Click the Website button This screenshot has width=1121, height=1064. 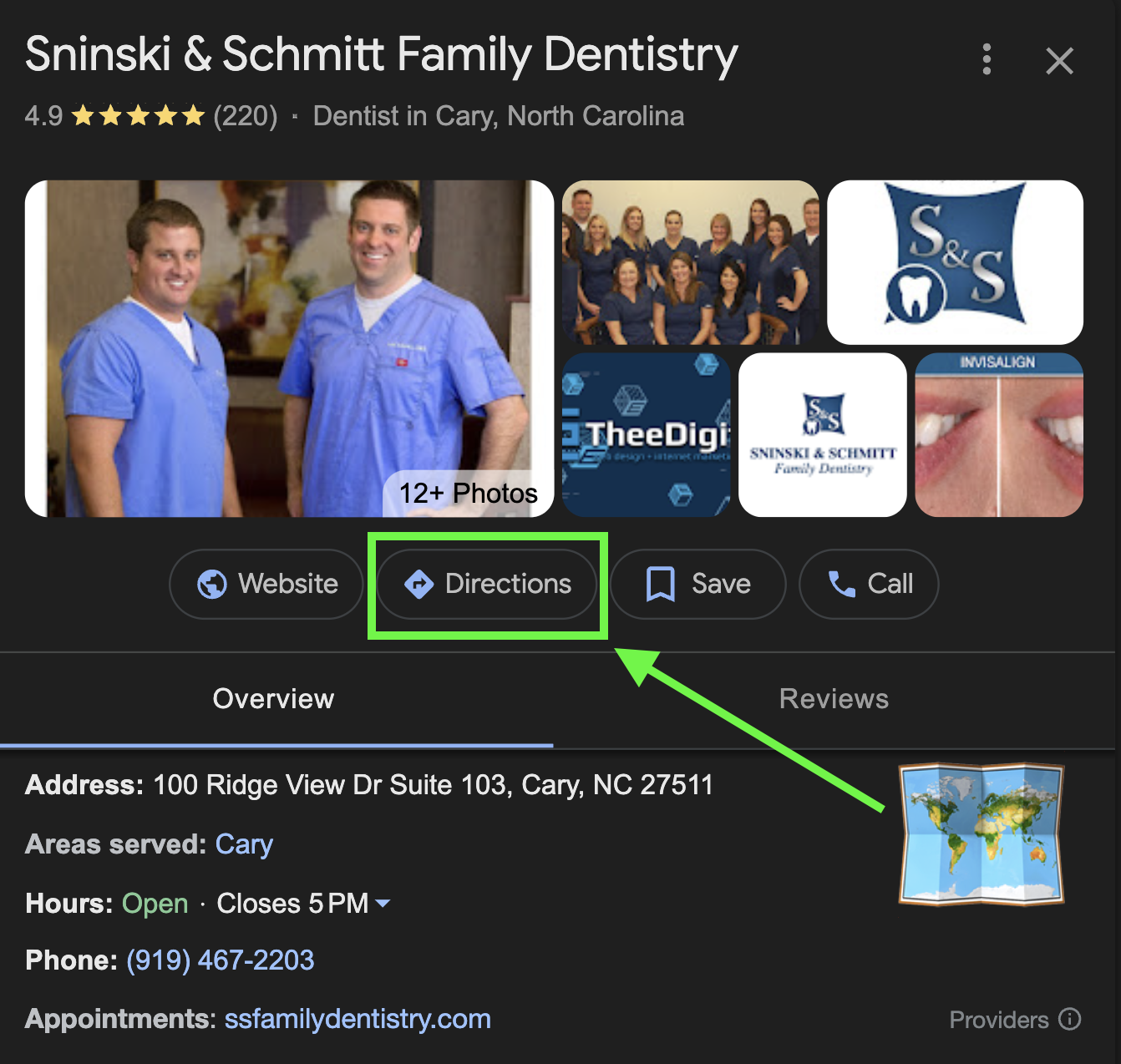266,584
